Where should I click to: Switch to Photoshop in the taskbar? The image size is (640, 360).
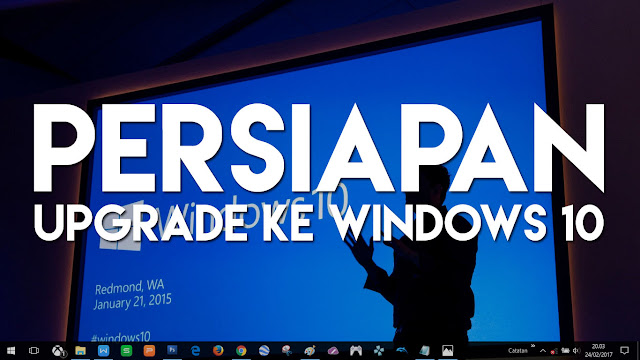click(x=172, y=350)
